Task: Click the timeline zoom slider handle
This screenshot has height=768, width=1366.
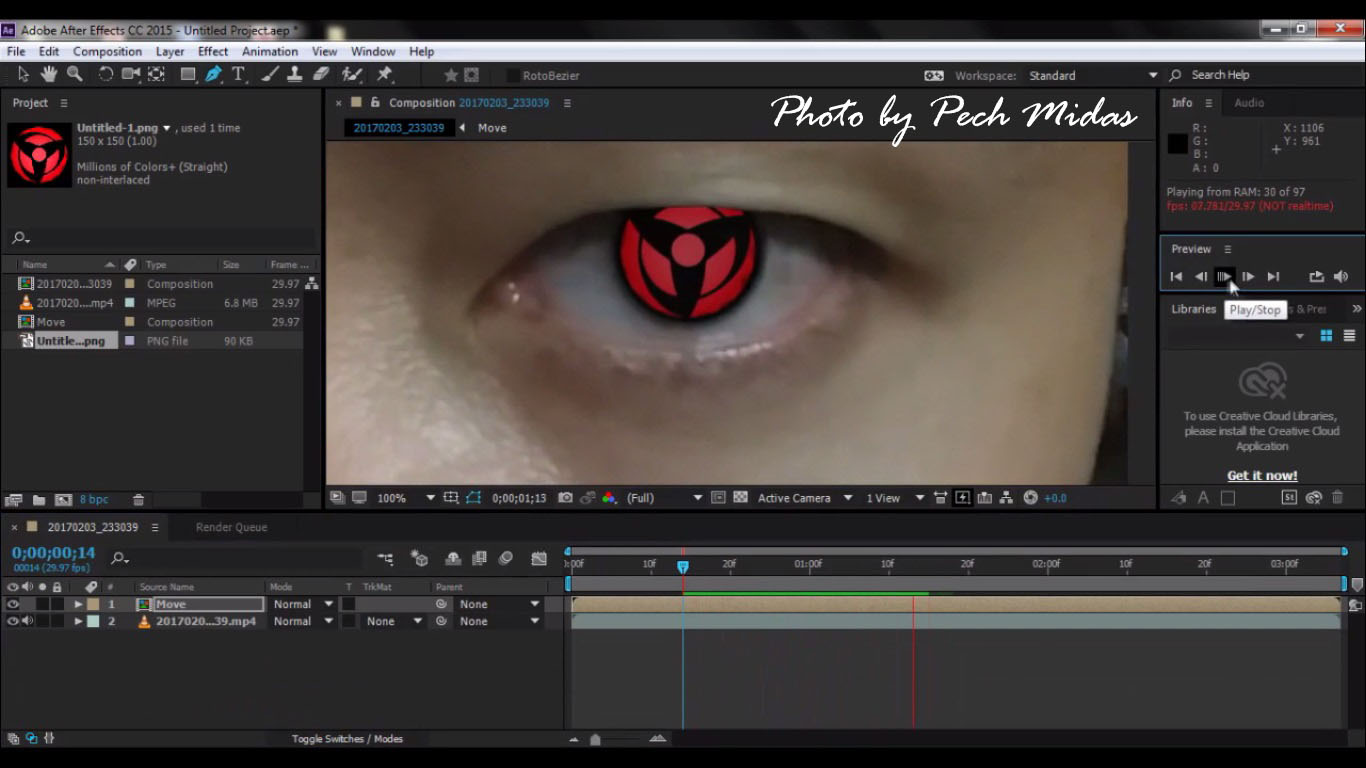Action: (595, 740)
